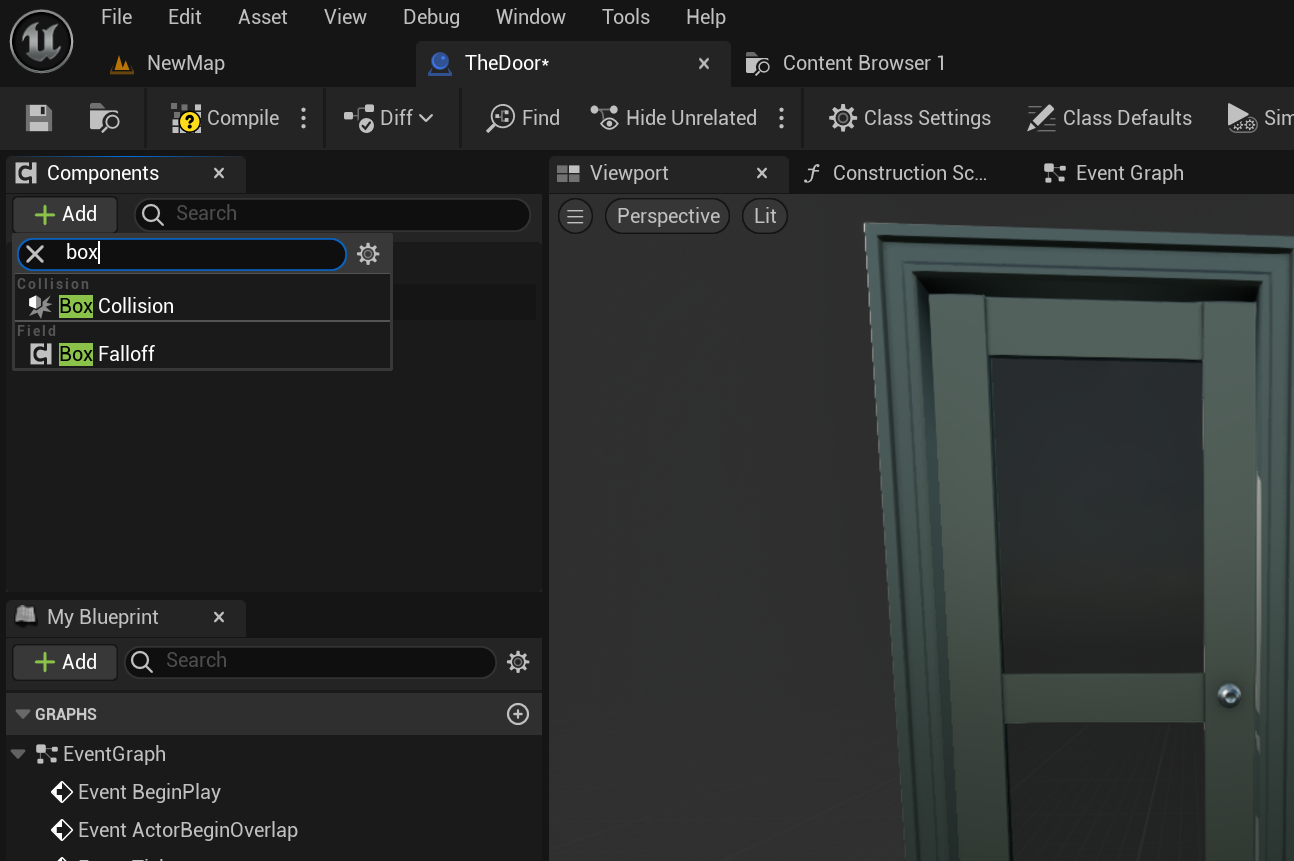The width and height of the screenshot is (1294, 861).
Task: Select Box Collision component
Action: (x=202, y=306)
